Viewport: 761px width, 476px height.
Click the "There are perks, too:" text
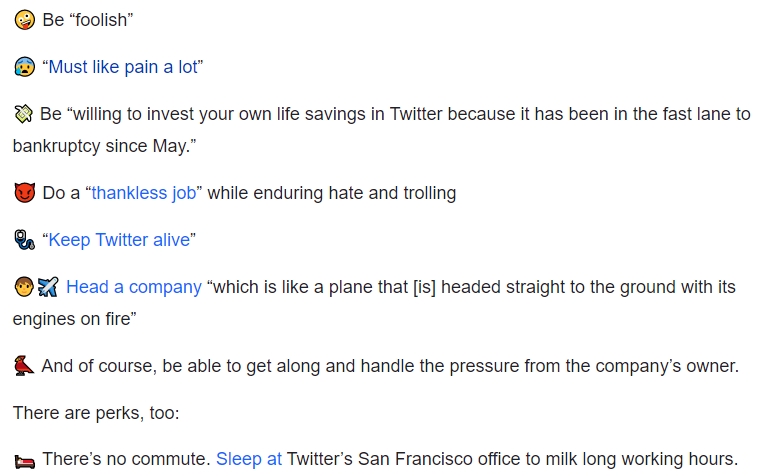point(96,413)
